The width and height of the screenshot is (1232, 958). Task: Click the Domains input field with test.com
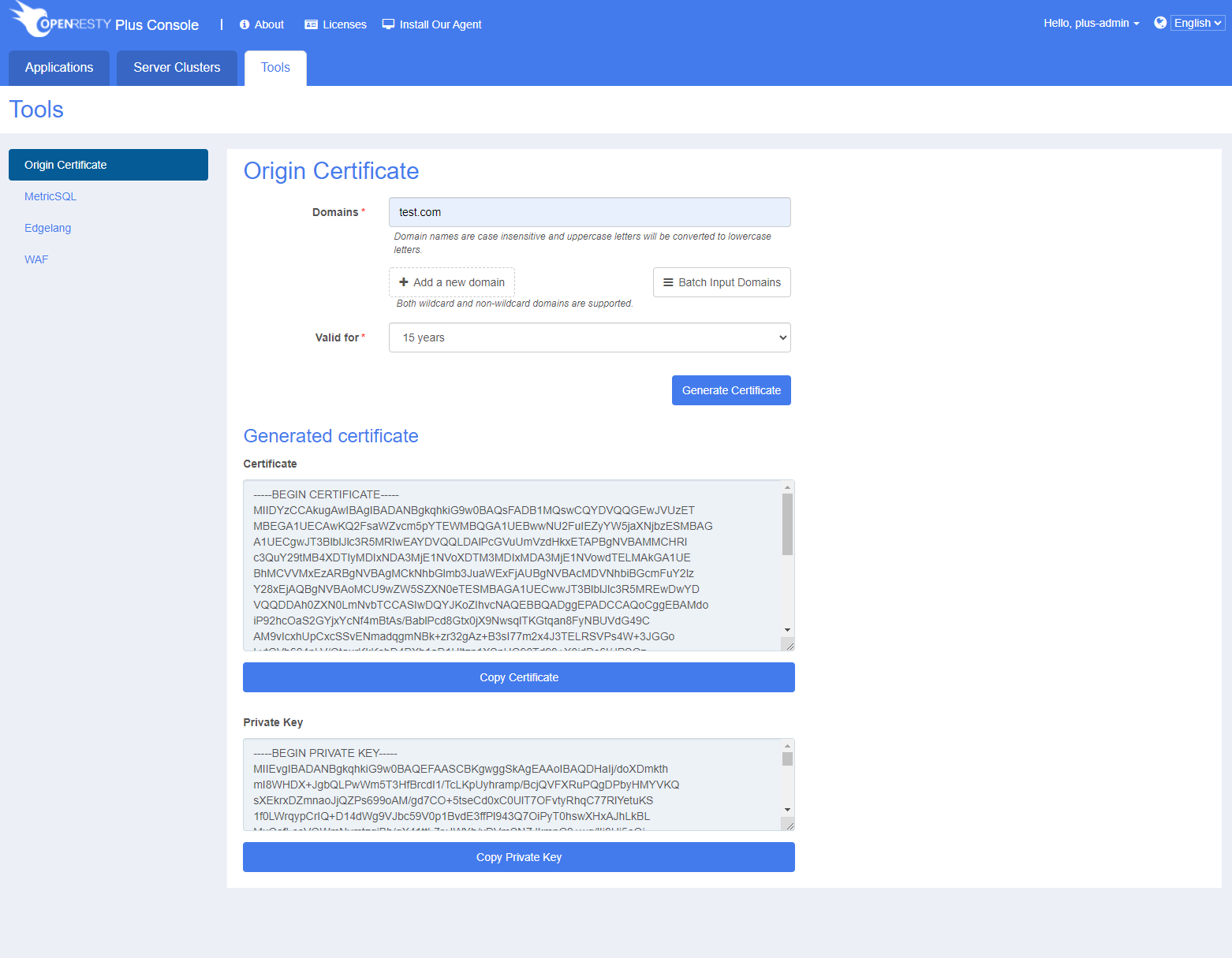(x=590, y=212)
